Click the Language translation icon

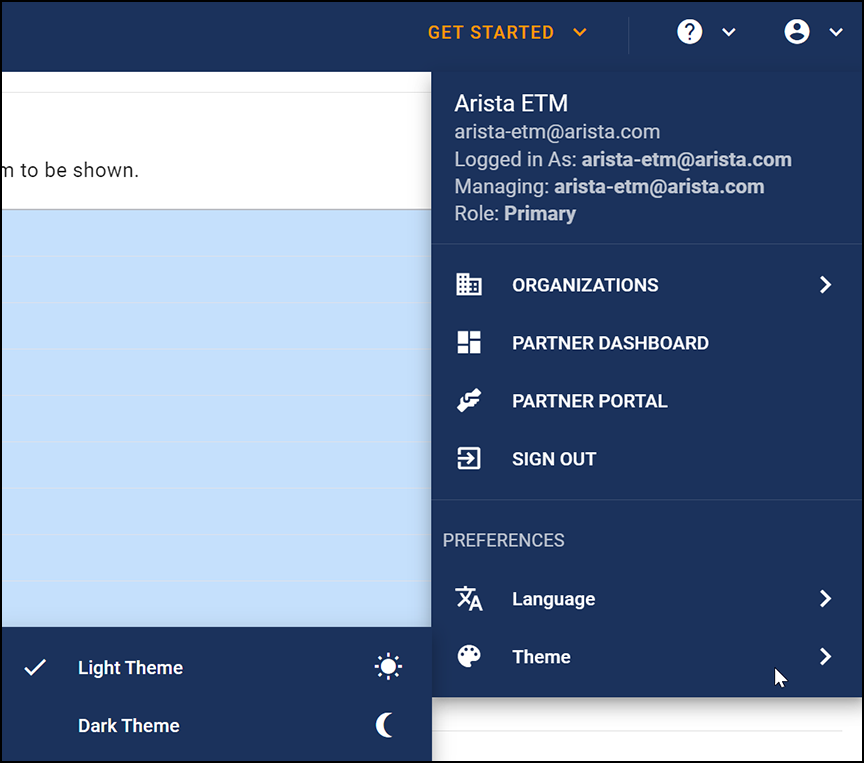point(468,598)
